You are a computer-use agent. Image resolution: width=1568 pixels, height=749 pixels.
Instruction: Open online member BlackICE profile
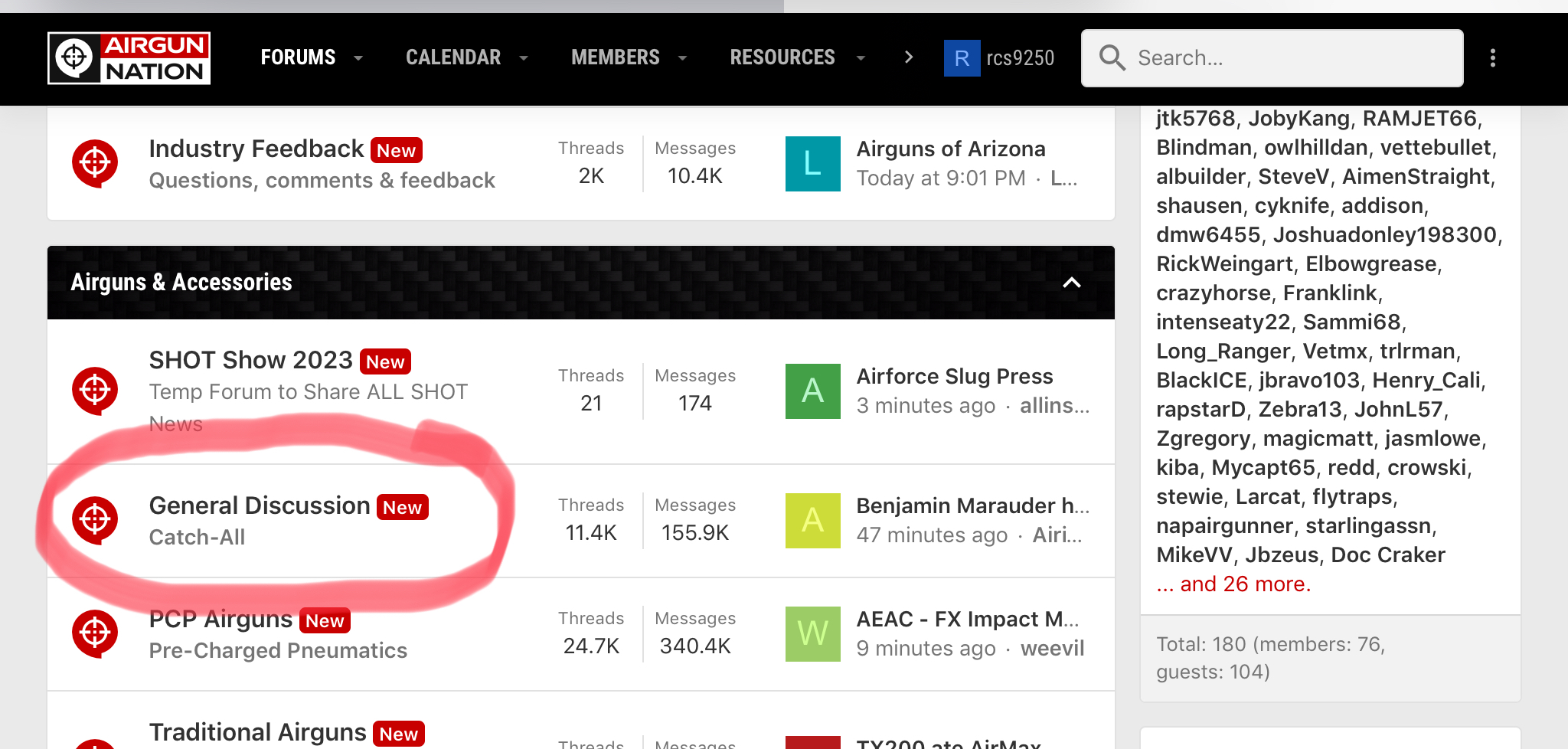(x=1200, y=380)
